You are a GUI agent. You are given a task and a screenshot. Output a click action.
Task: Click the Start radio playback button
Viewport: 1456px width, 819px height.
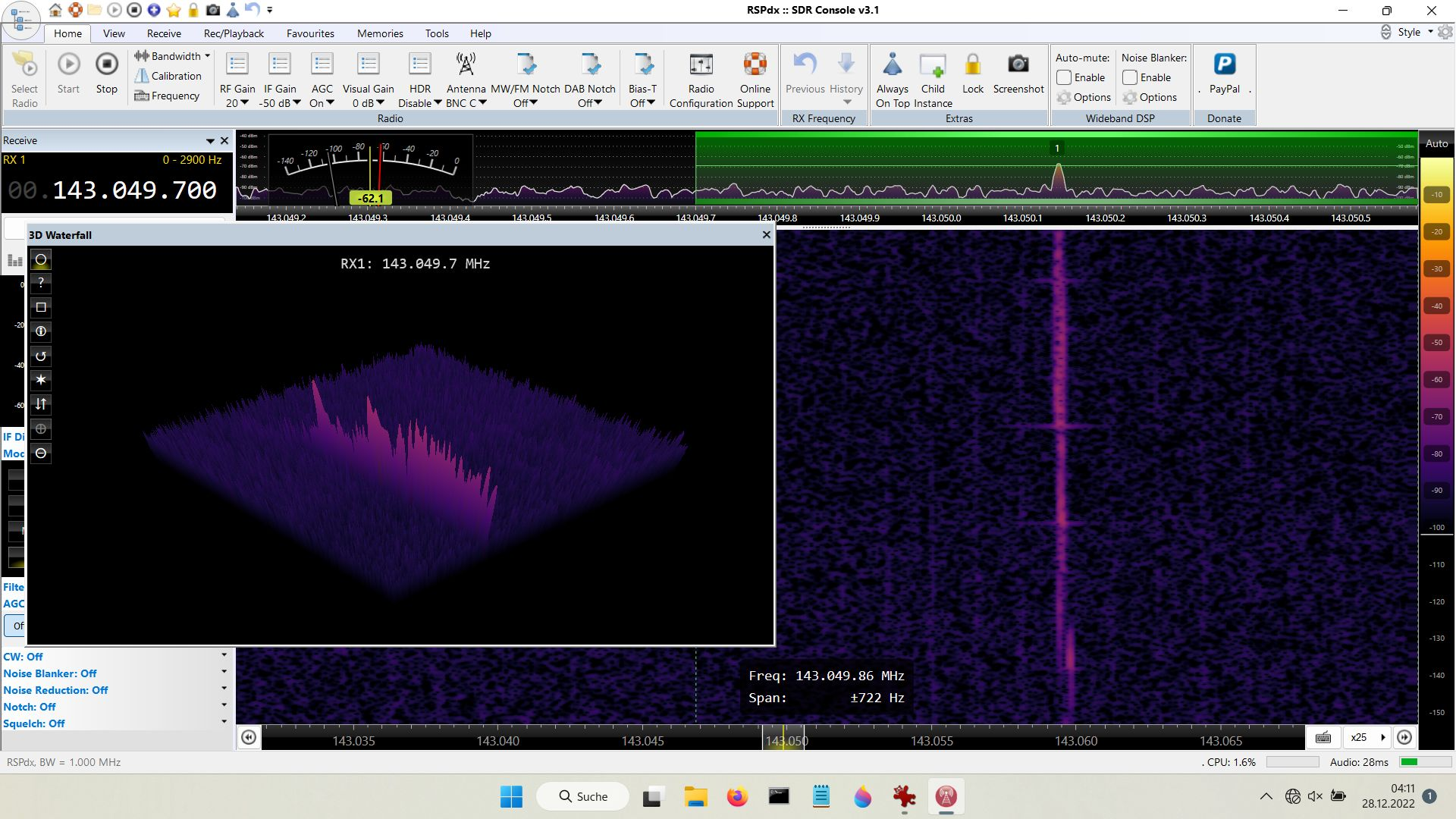[x=68, y=73]
